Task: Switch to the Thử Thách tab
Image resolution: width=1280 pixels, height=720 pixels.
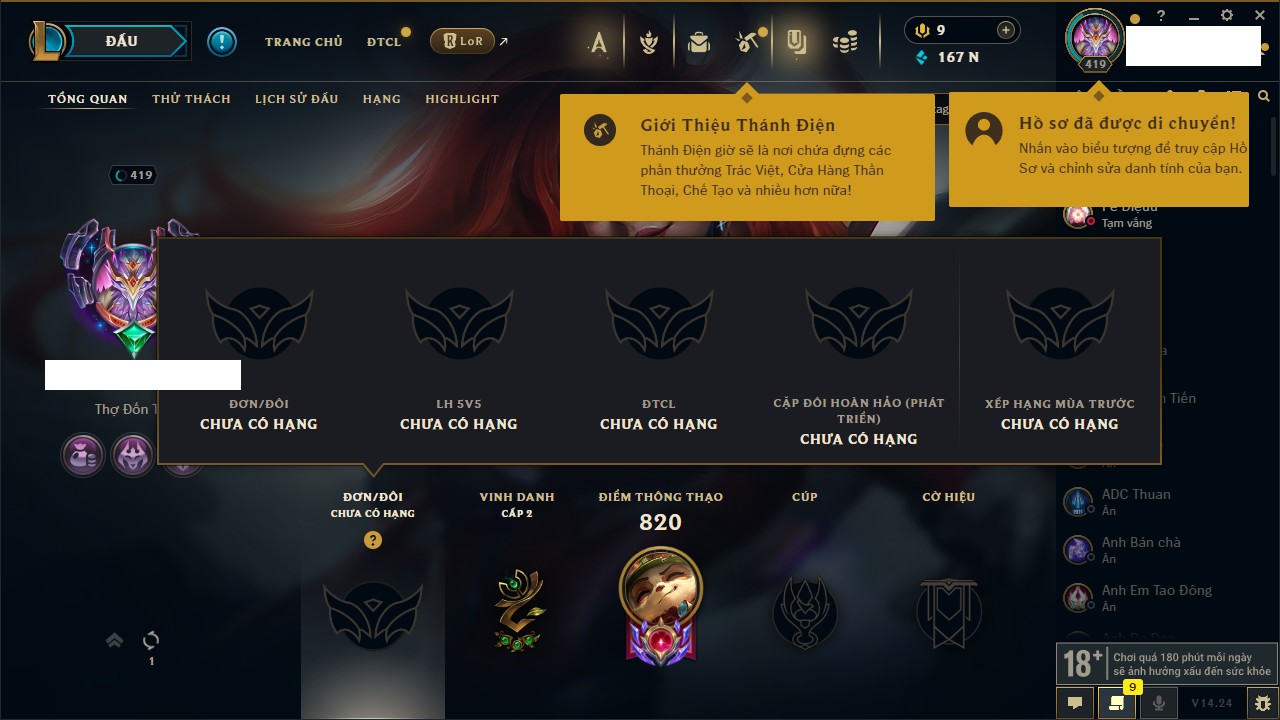Action: 191,99
